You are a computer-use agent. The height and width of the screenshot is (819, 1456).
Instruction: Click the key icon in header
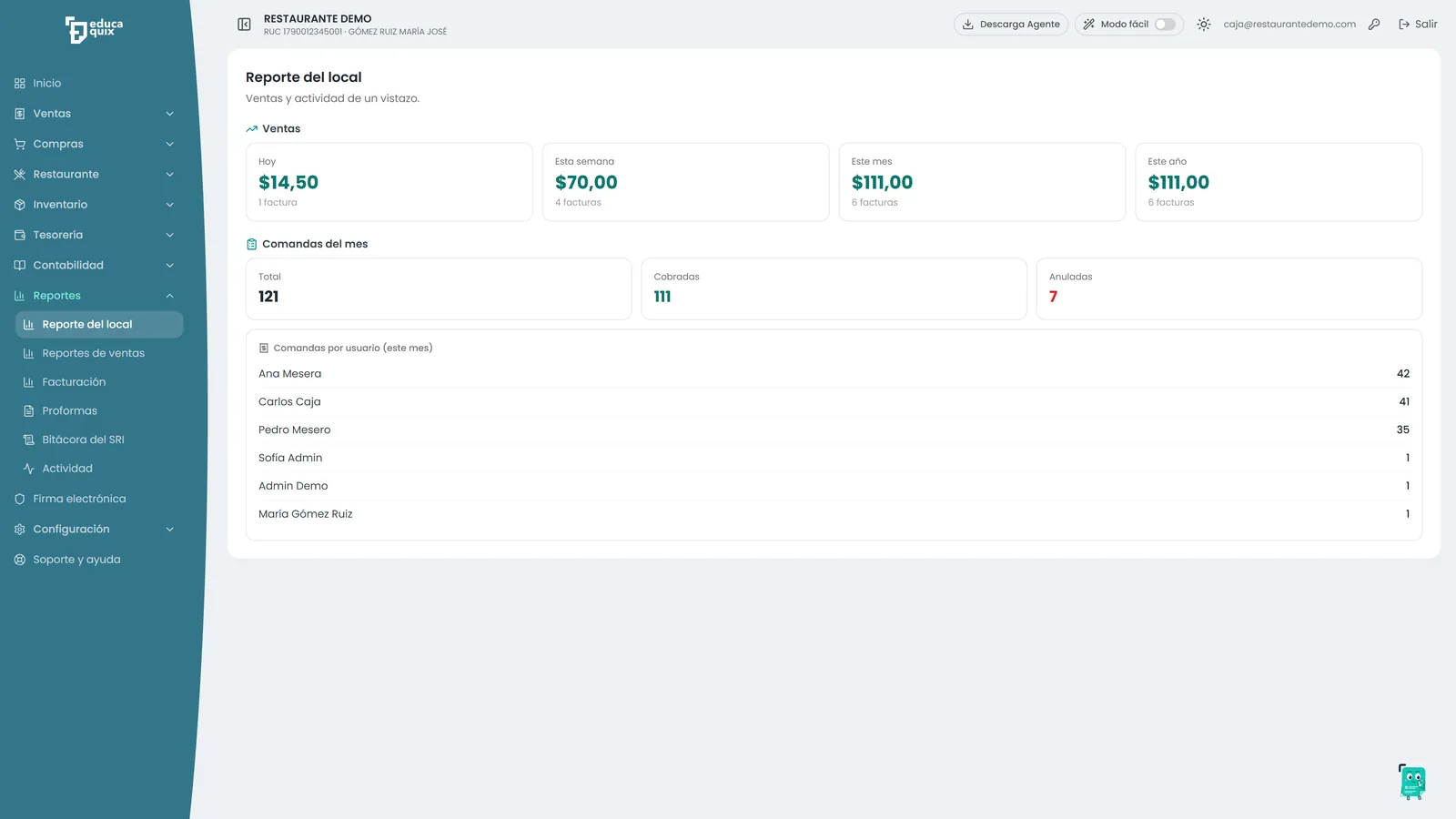[x=1374, y=25]
